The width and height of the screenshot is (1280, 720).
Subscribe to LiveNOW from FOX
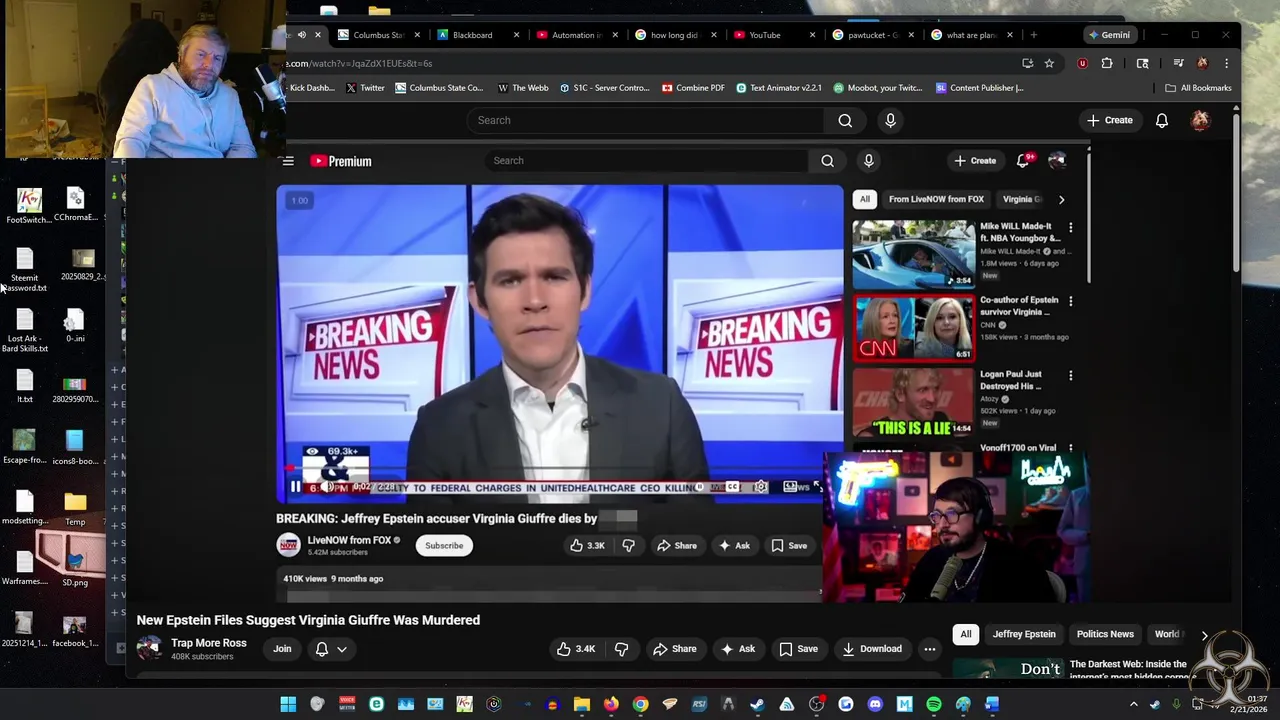tap(444, 546)
